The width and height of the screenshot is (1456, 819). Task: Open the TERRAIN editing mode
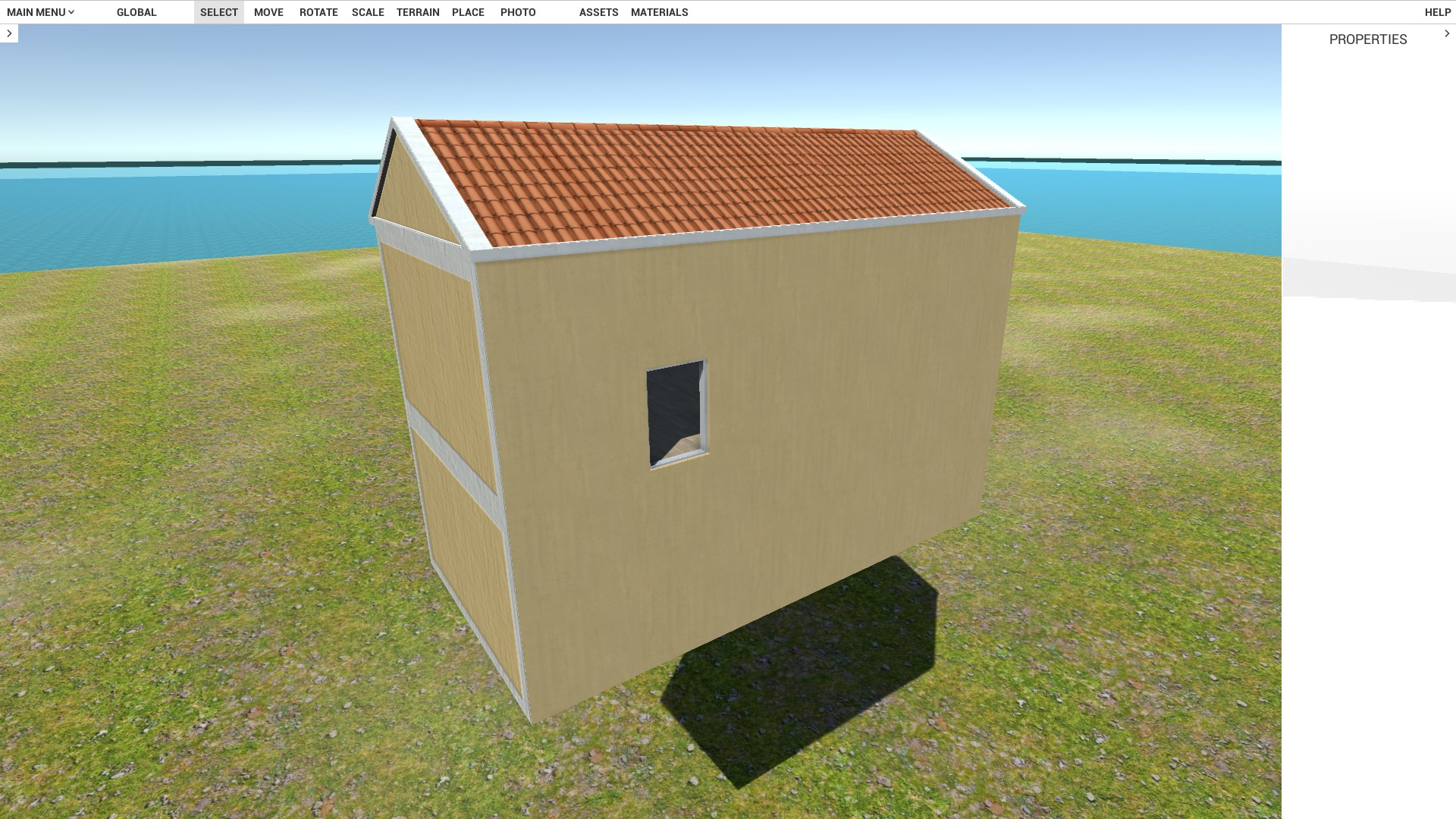tap(418, 12)
